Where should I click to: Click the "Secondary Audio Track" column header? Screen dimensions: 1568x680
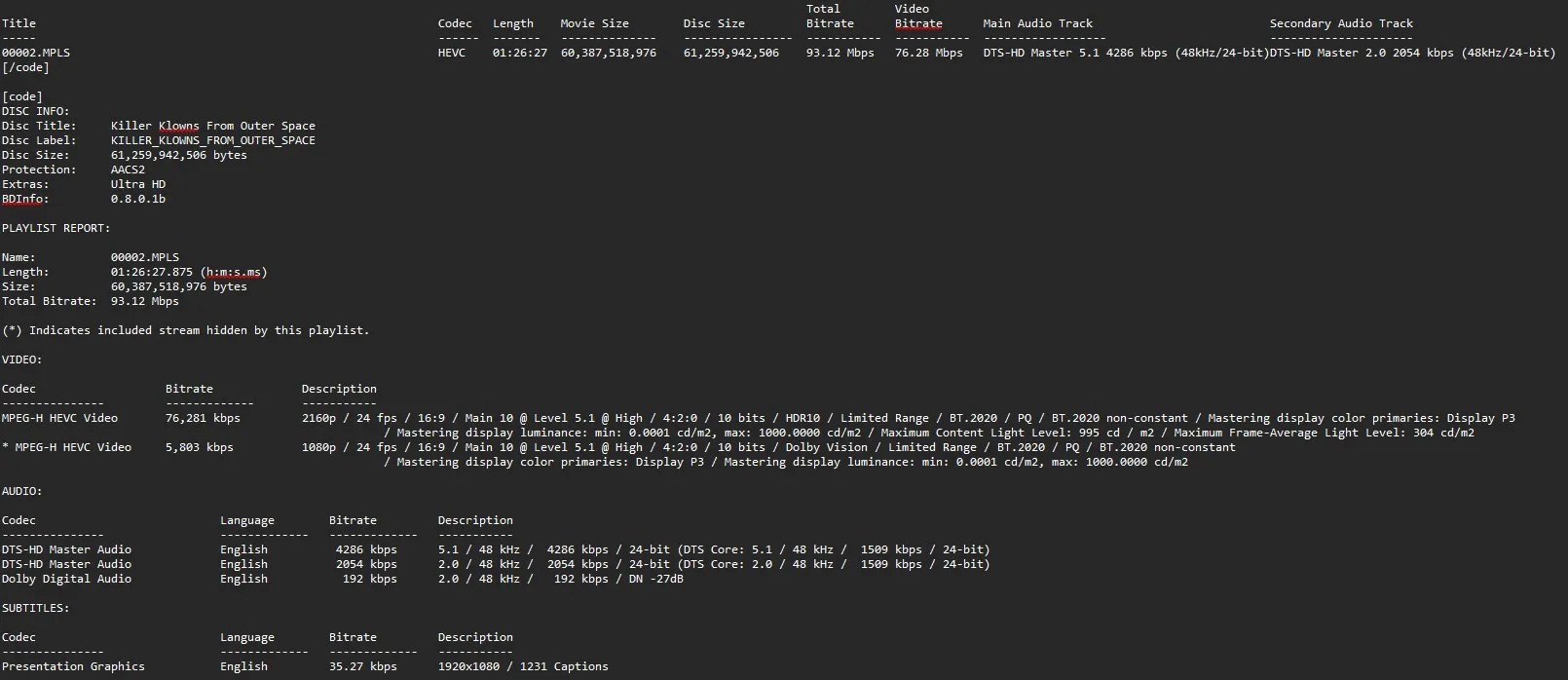1341,23
